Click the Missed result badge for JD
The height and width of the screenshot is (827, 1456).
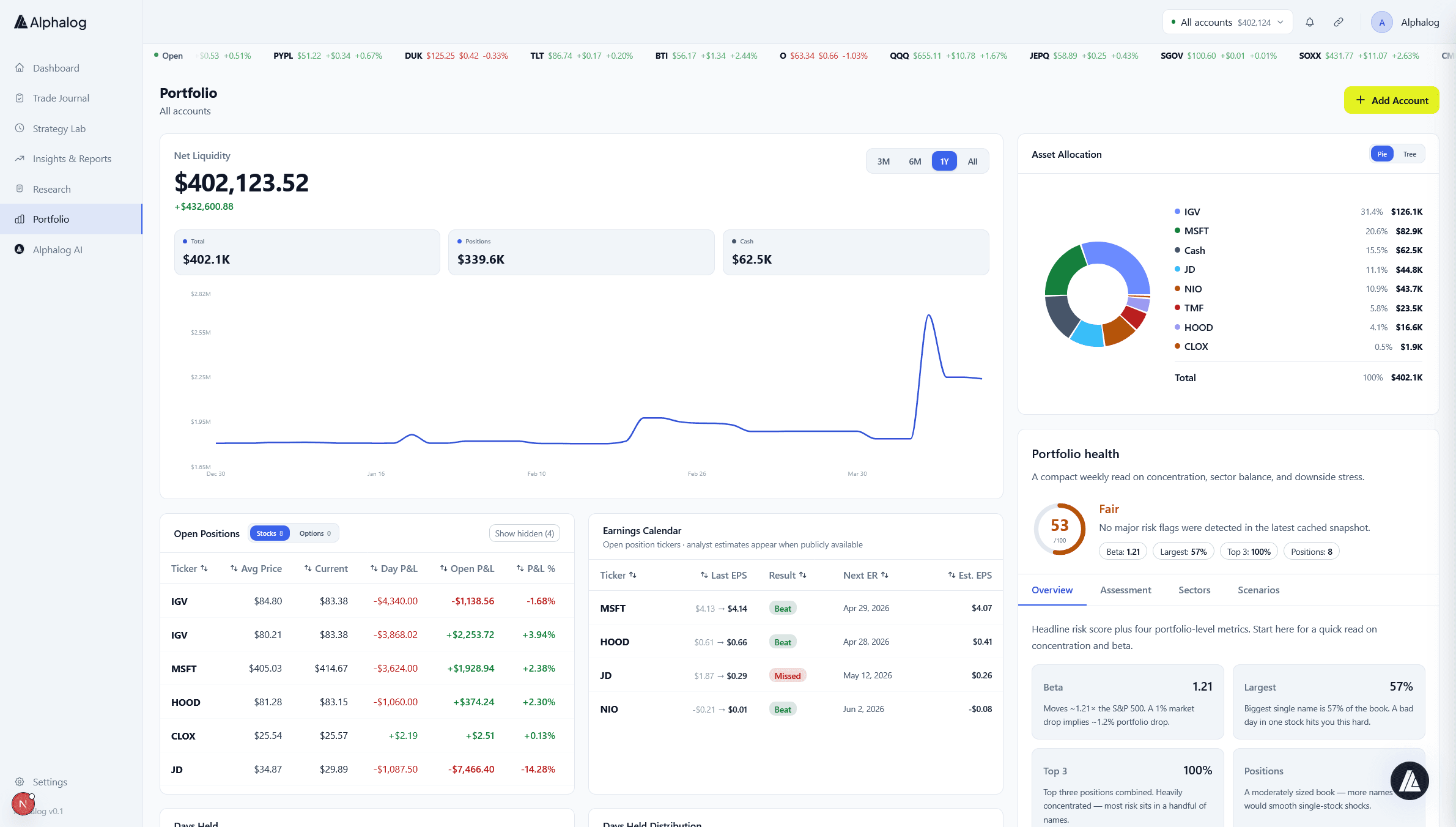click(787, 675)
